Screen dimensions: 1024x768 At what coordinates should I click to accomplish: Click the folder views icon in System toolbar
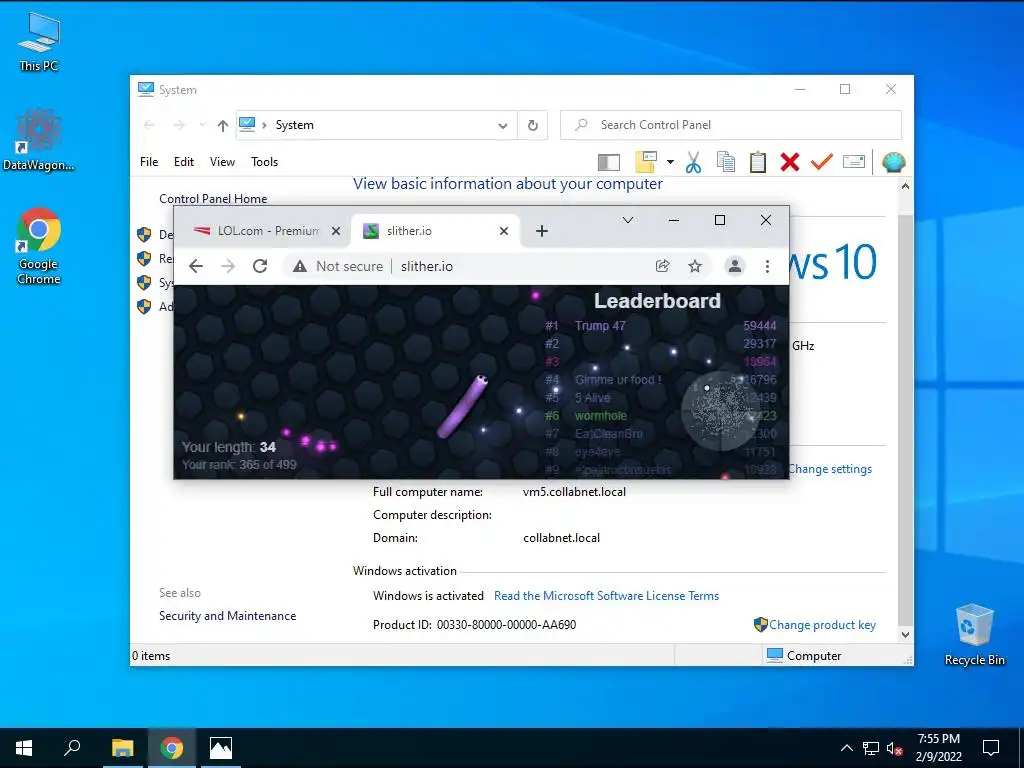pos(646,162)
